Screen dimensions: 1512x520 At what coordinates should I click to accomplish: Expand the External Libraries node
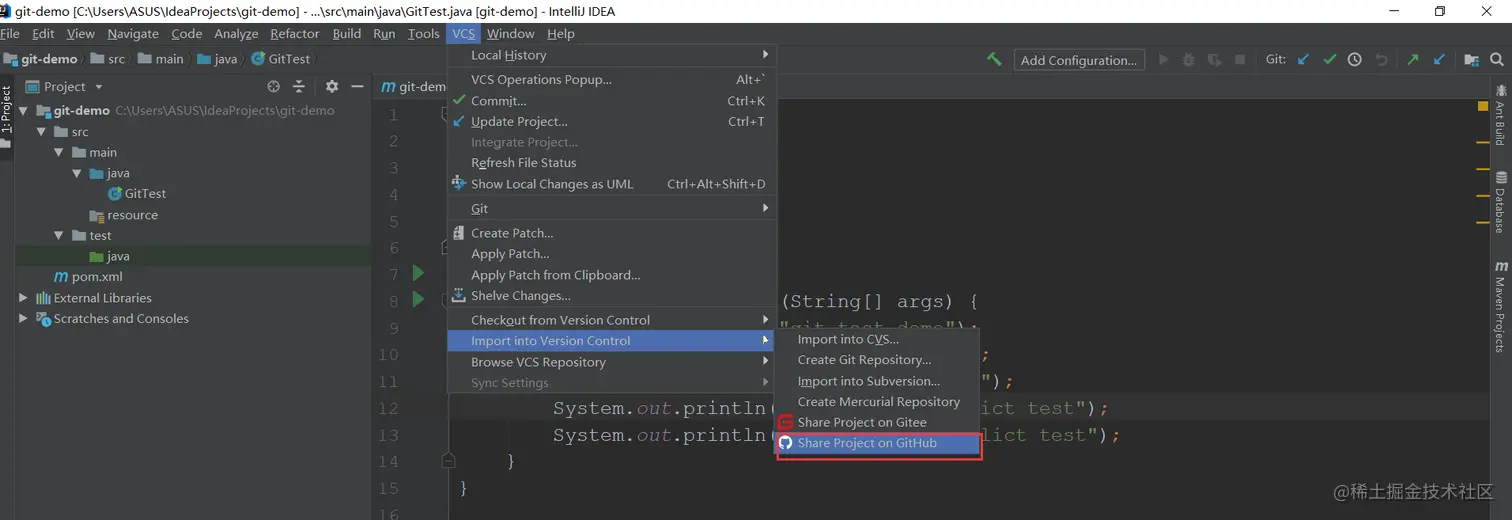point(24,297)
